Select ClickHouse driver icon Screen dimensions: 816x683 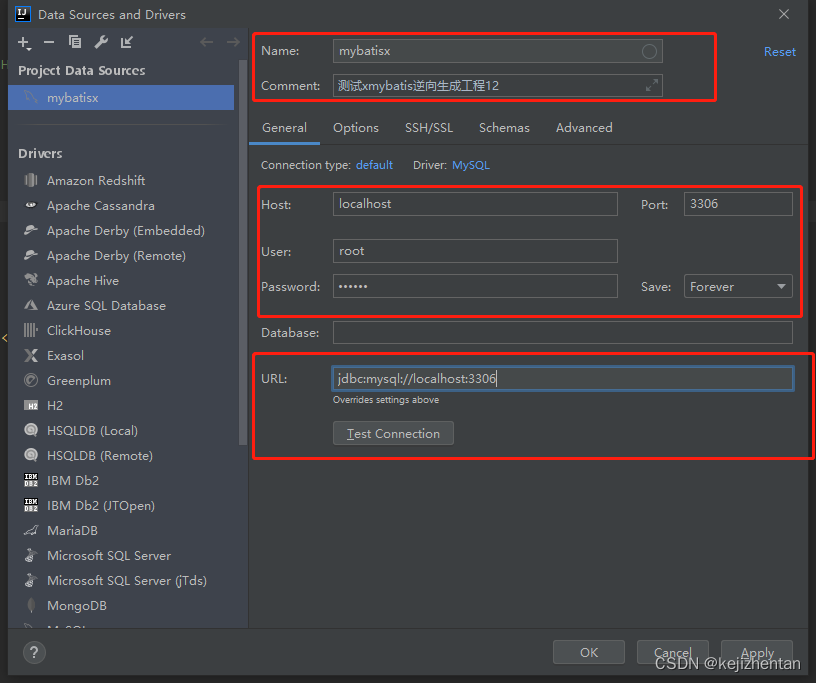click(x=31, y=330)
